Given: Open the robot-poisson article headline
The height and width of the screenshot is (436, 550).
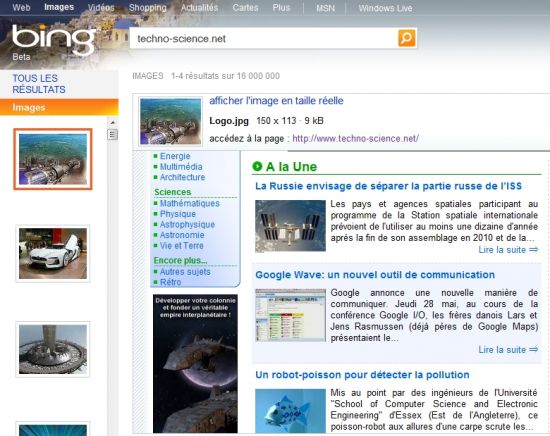Looking at the screenshot, I should tap(362, 375).
